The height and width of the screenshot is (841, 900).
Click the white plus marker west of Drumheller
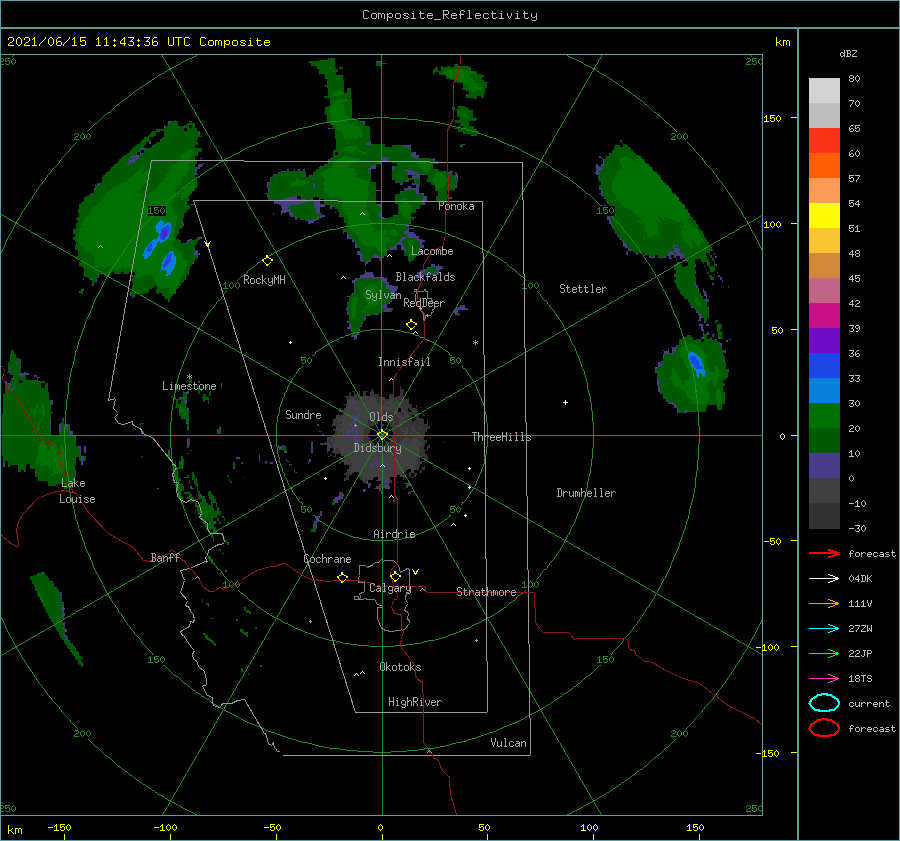click(565, 402)
